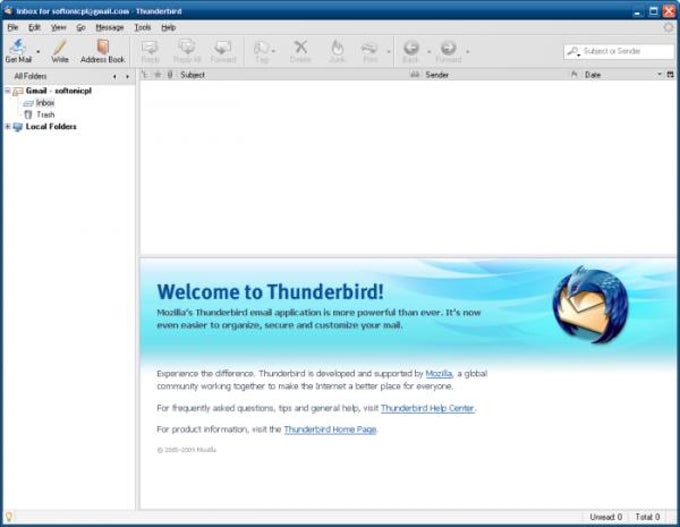Switch to next folder view arrow

[128, 76]
